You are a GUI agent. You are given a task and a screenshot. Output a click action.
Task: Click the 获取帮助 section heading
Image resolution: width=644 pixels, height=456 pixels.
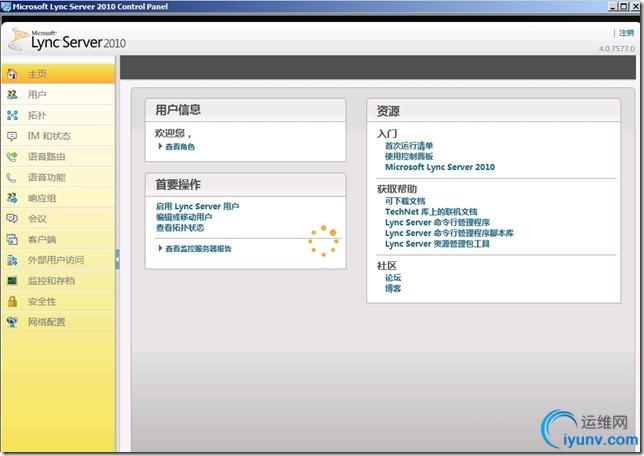click(397, 189)
